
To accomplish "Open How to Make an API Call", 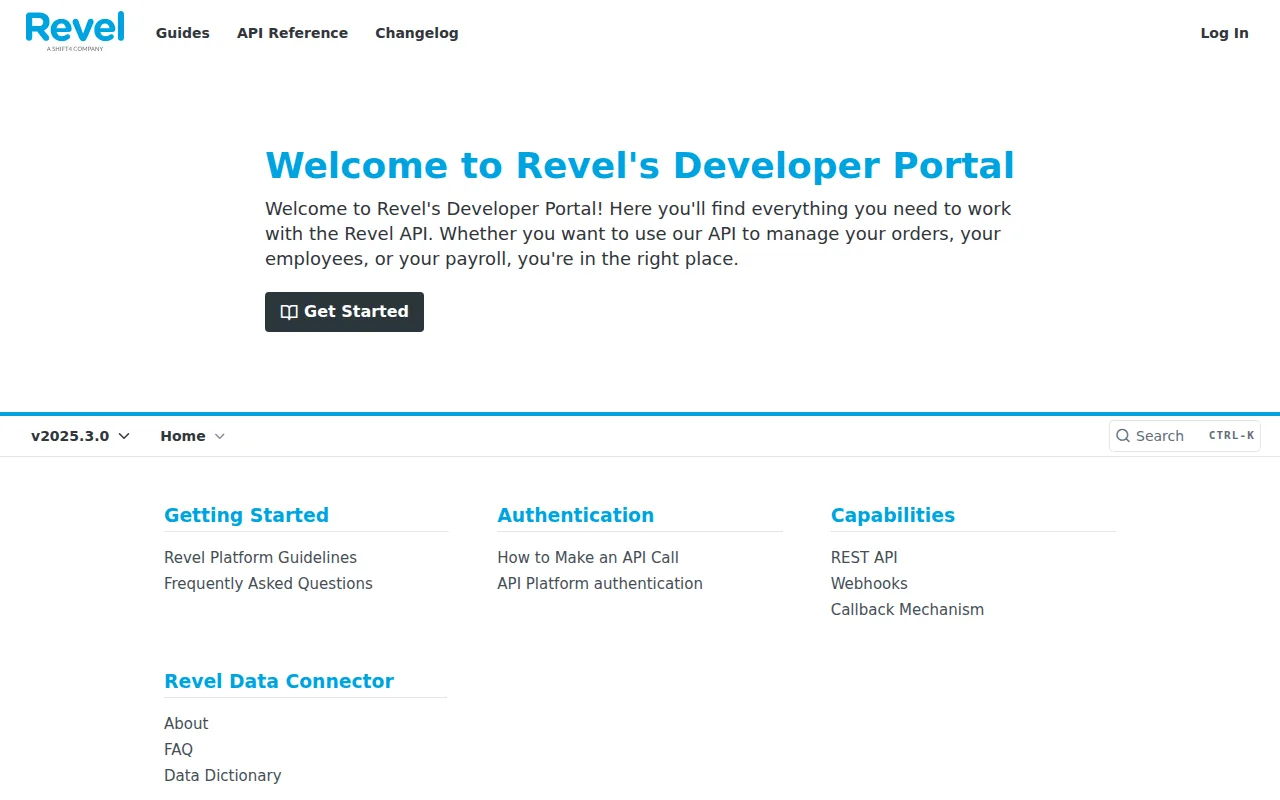I will 588,557.
